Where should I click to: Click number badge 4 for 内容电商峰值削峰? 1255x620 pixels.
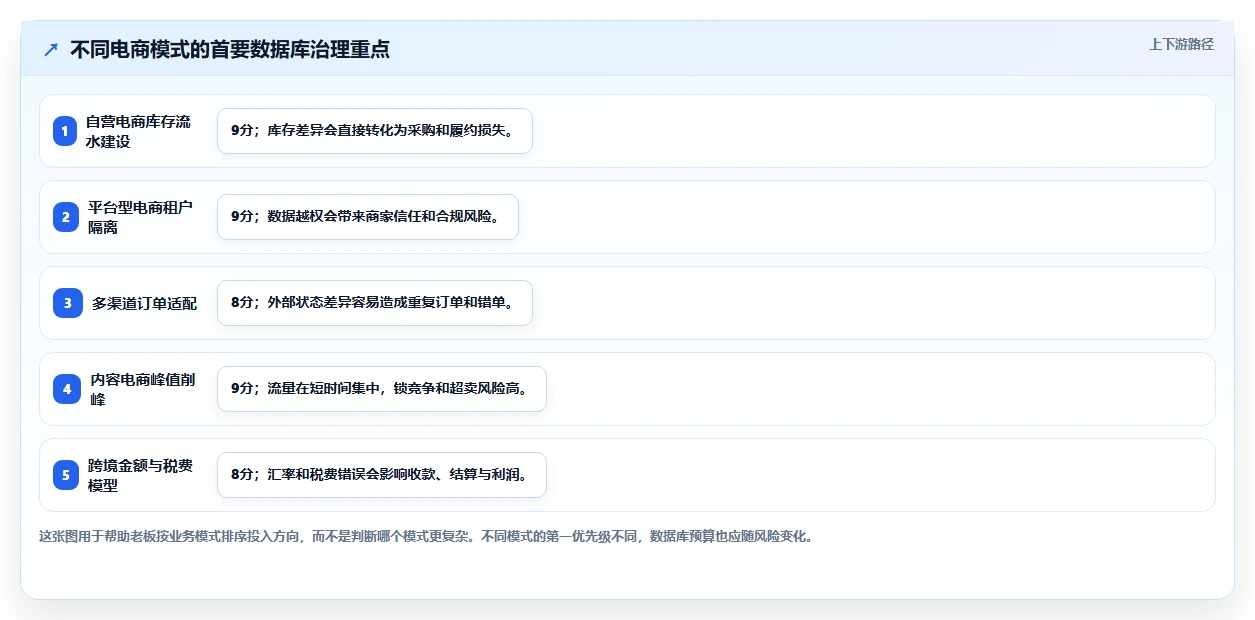coord(67,389)
